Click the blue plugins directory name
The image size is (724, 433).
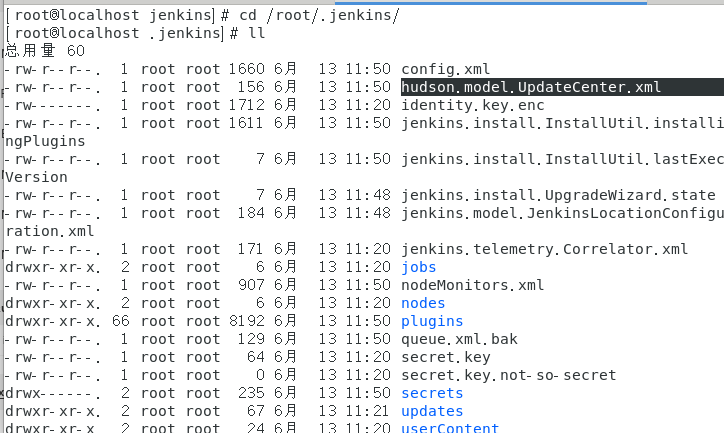pyautogui.click(x=432, y=321)
